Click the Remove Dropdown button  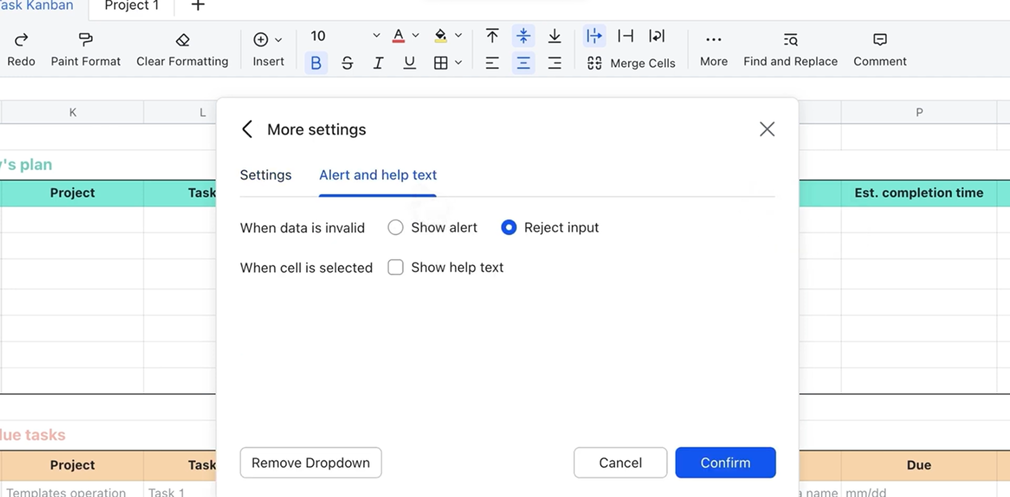point(311,463)
